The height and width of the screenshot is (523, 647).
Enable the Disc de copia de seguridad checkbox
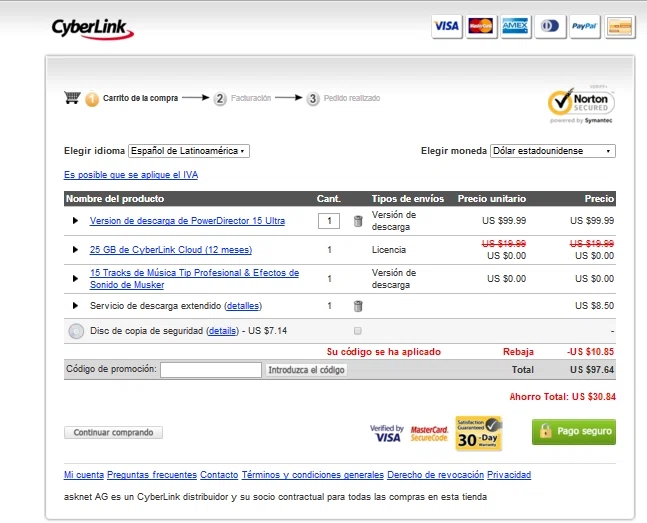[x=358, y=331]
